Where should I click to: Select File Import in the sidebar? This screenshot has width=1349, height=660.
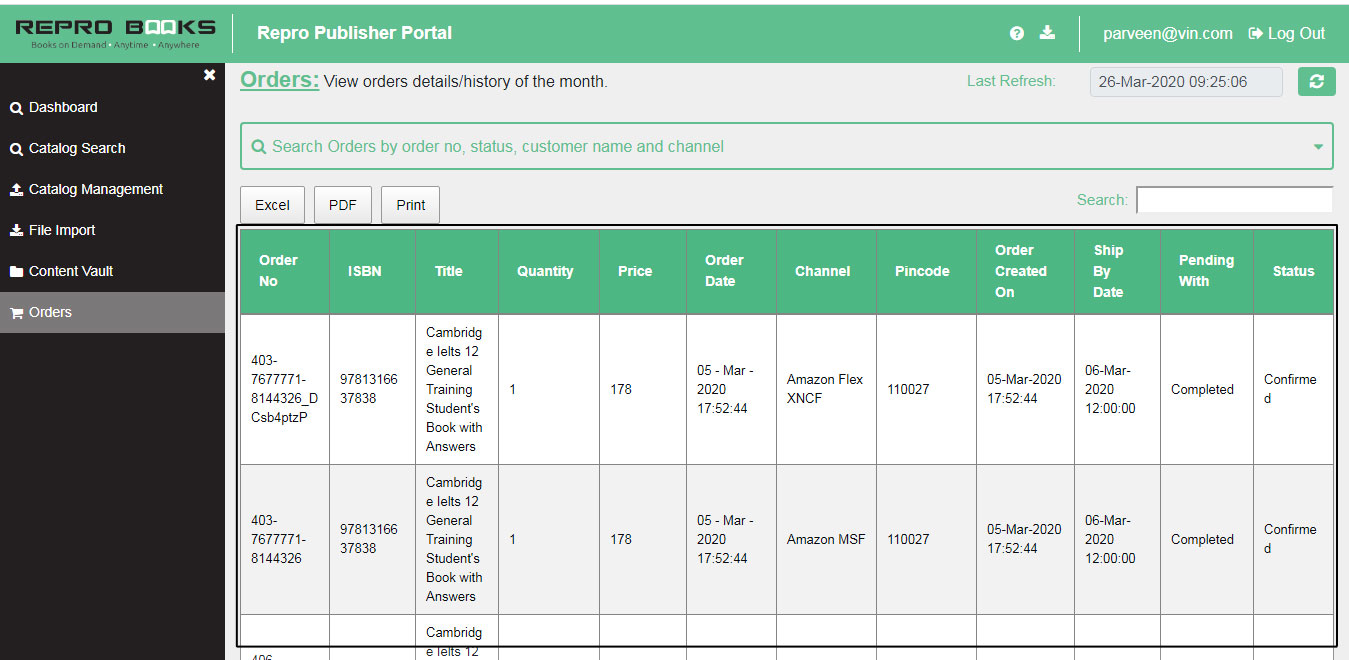60,230
